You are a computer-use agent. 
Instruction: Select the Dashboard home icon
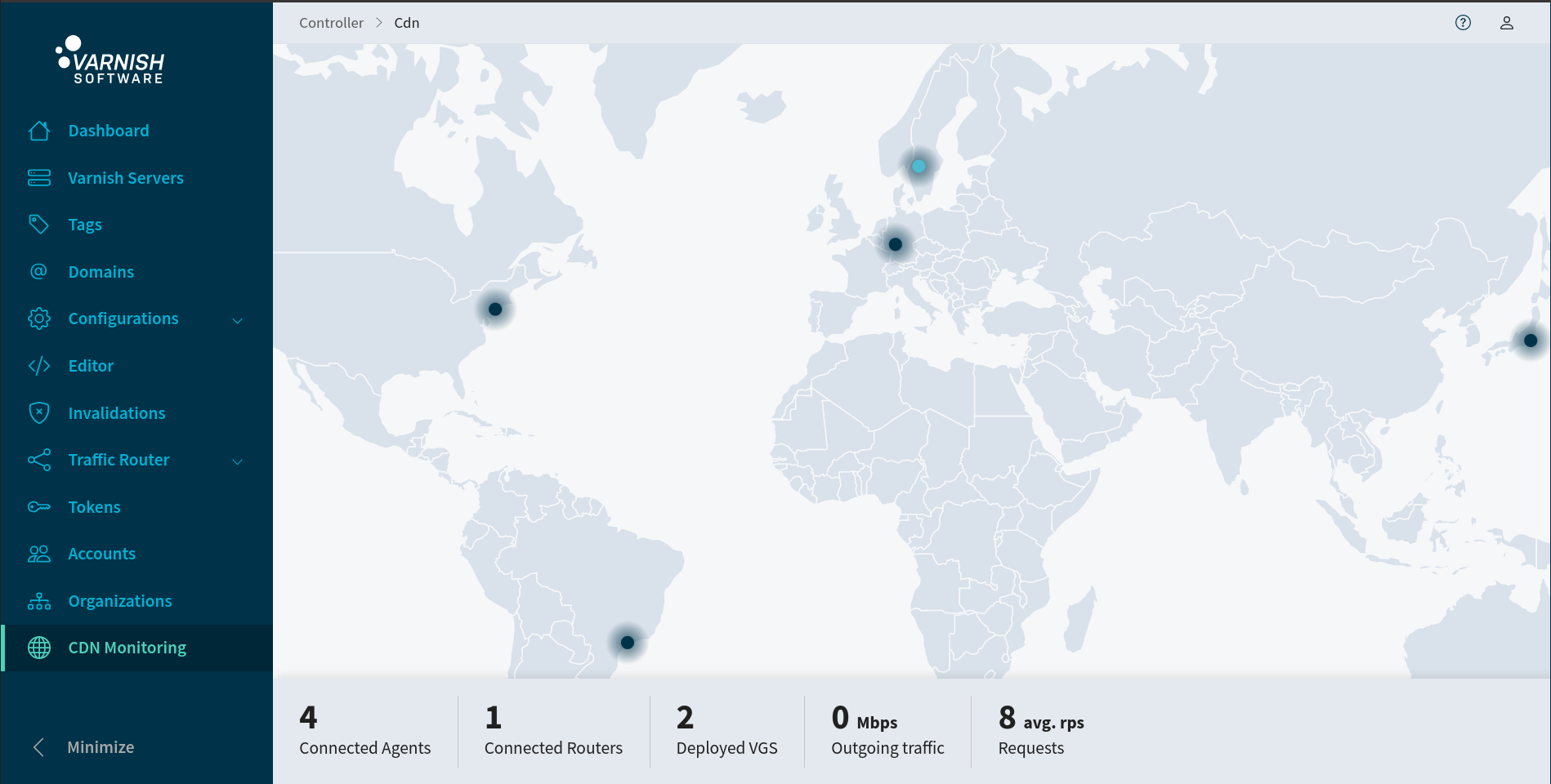tap(38, 130)
